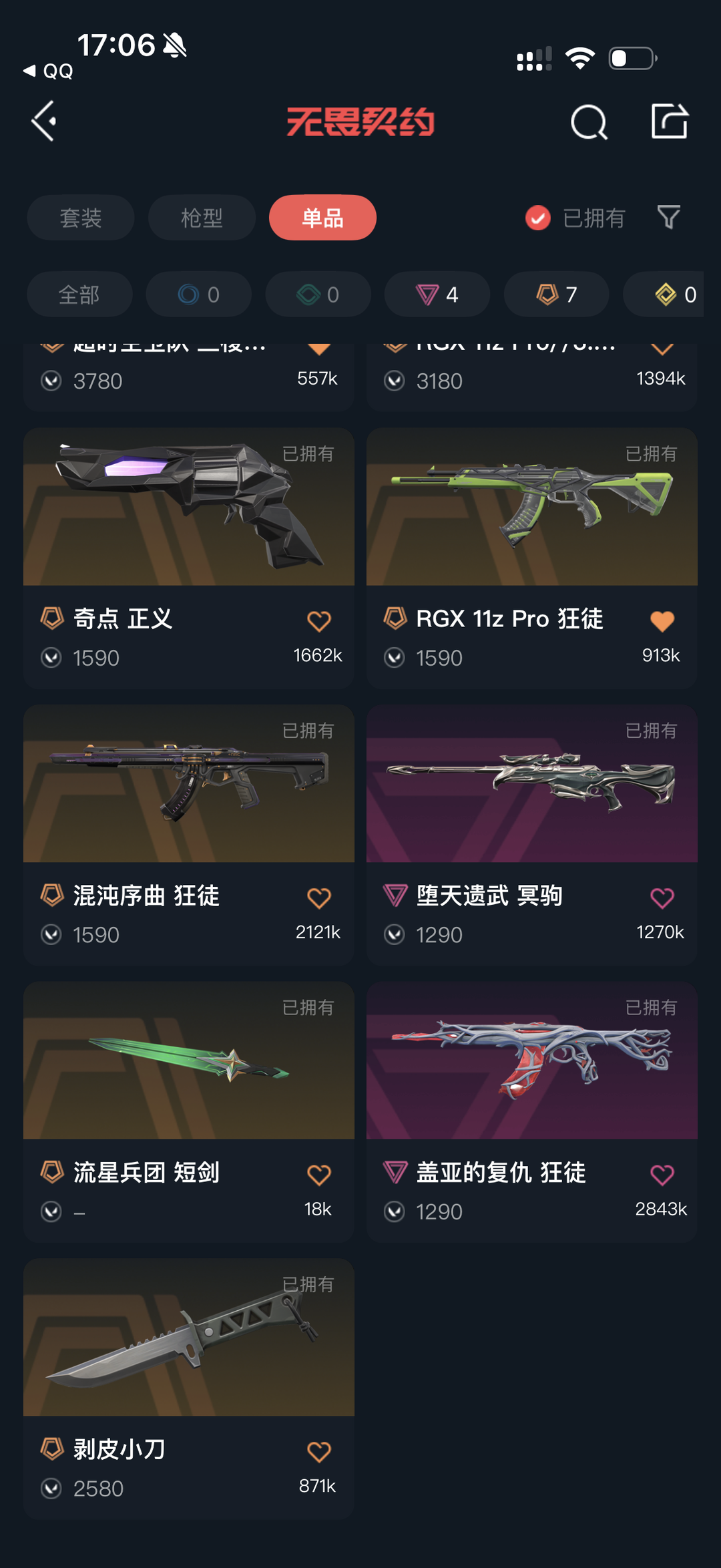
Task: Open the search magnifier icon
Action: pos(589,122)
